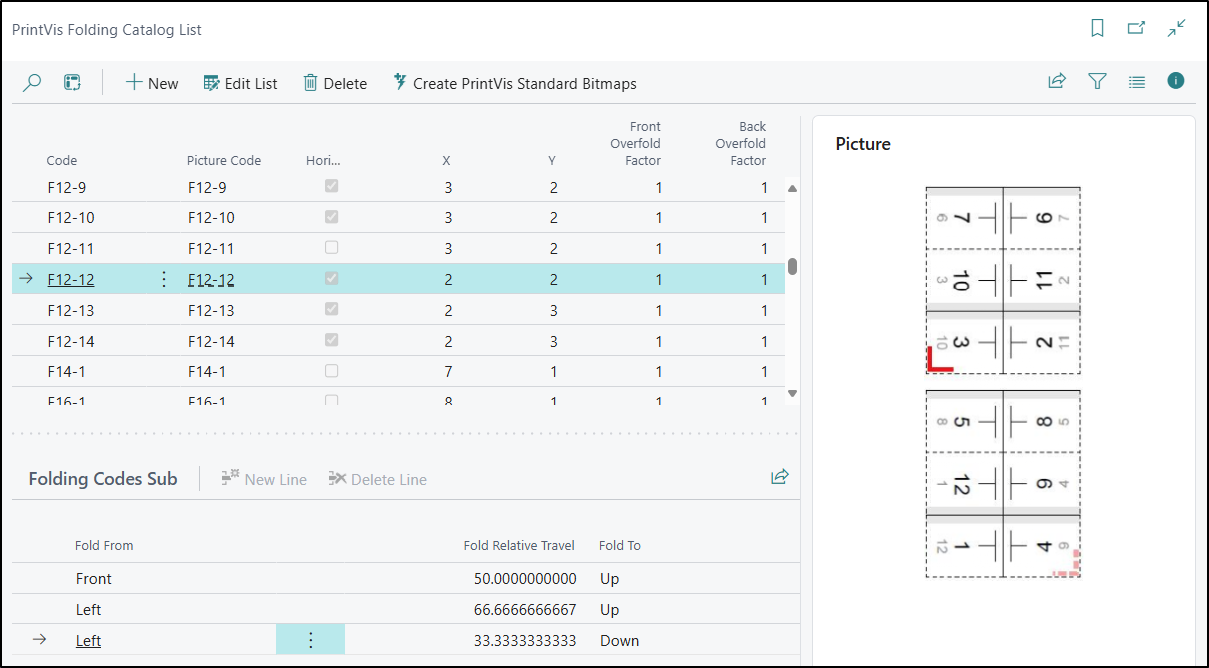Open page in new window icon

pos(1136,29)
